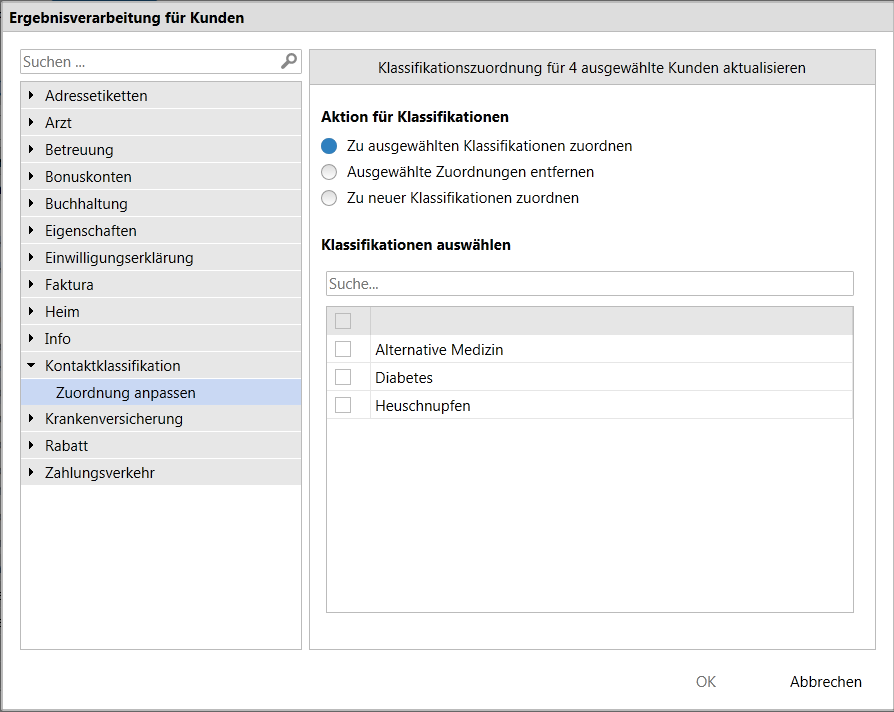Focus the 'Suche...' classification filter field
The width and height of the screenshot is (894, 712).
point(589,284)
